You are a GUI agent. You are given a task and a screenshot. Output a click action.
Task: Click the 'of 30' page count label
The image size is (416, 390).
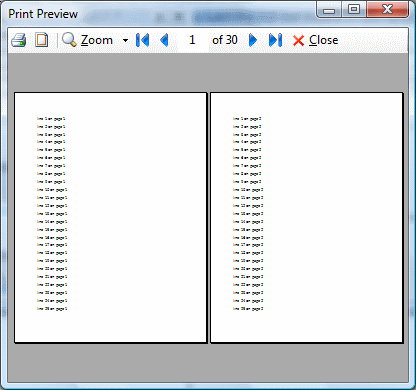coord(225,40)
